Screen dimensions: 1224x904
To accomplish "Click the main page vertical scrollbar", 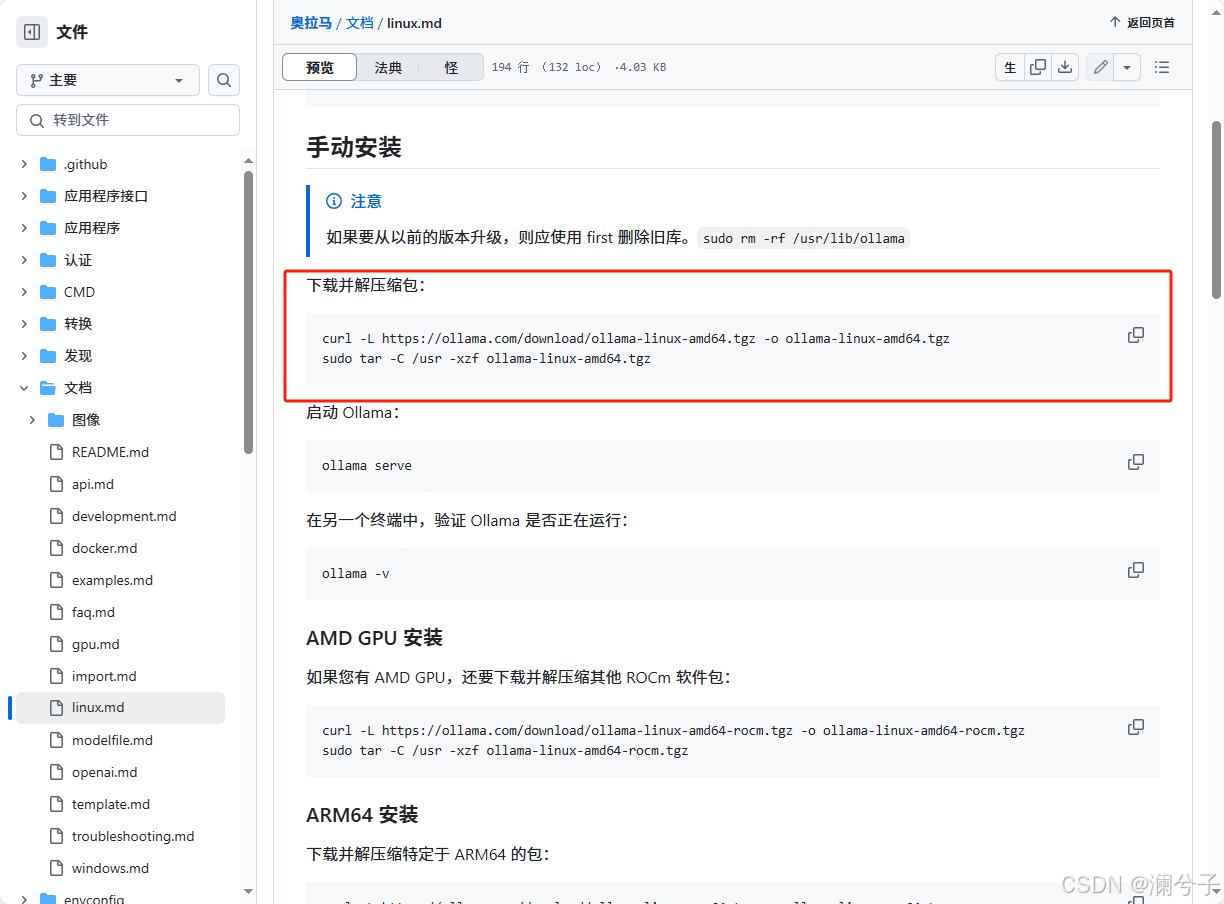I will coord(1216,209).
